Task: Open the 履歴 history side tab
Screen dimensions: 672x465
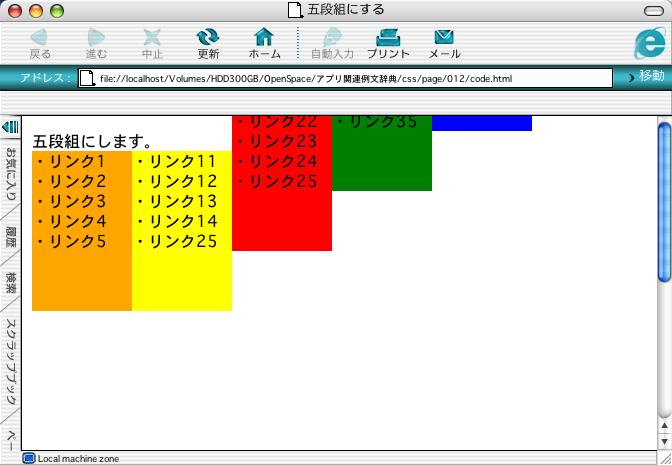Action: coord(11,237)
